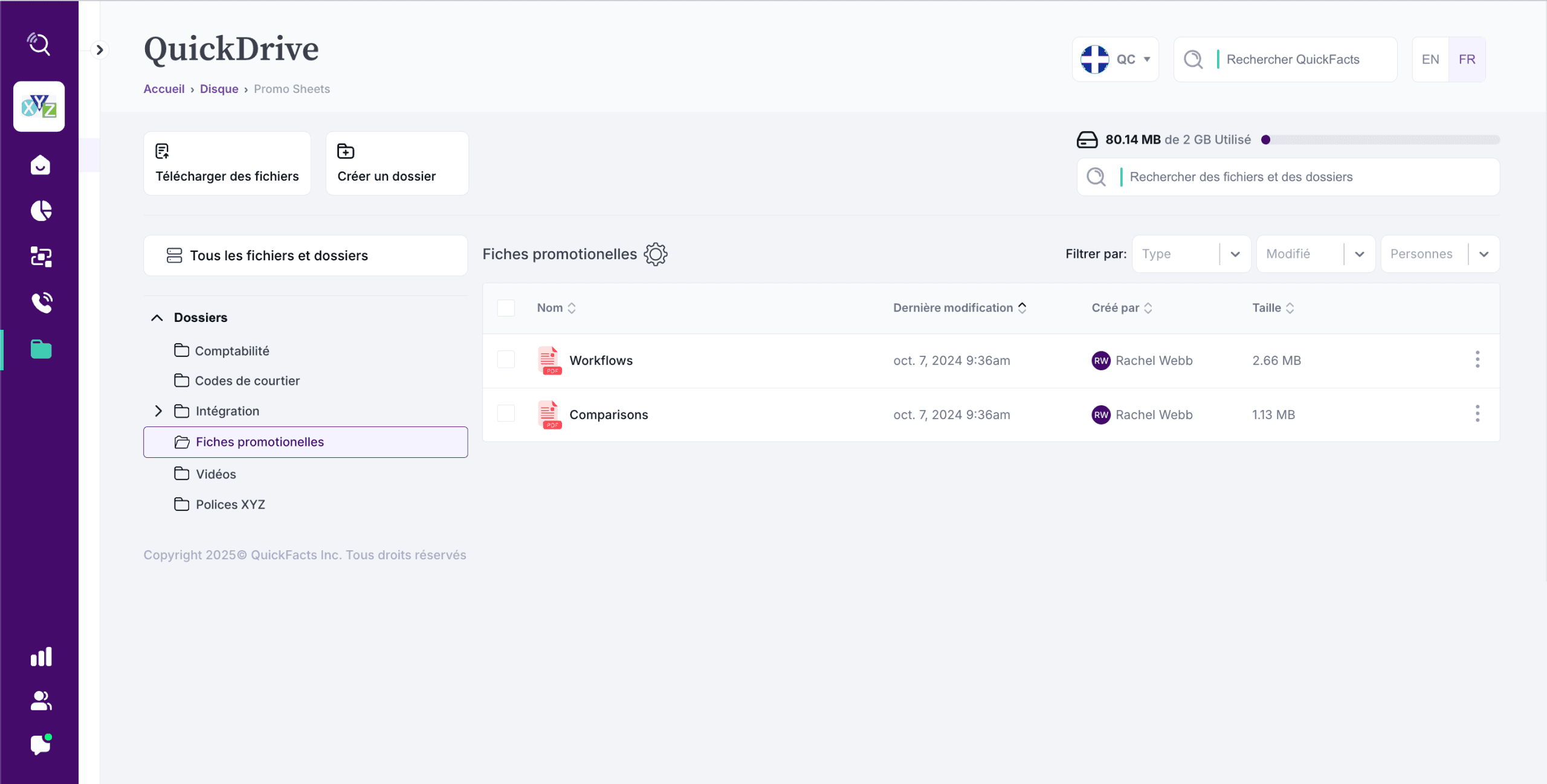Open three-dot menu for Workflows file

pyautogui.click(x=1477, y=360)
